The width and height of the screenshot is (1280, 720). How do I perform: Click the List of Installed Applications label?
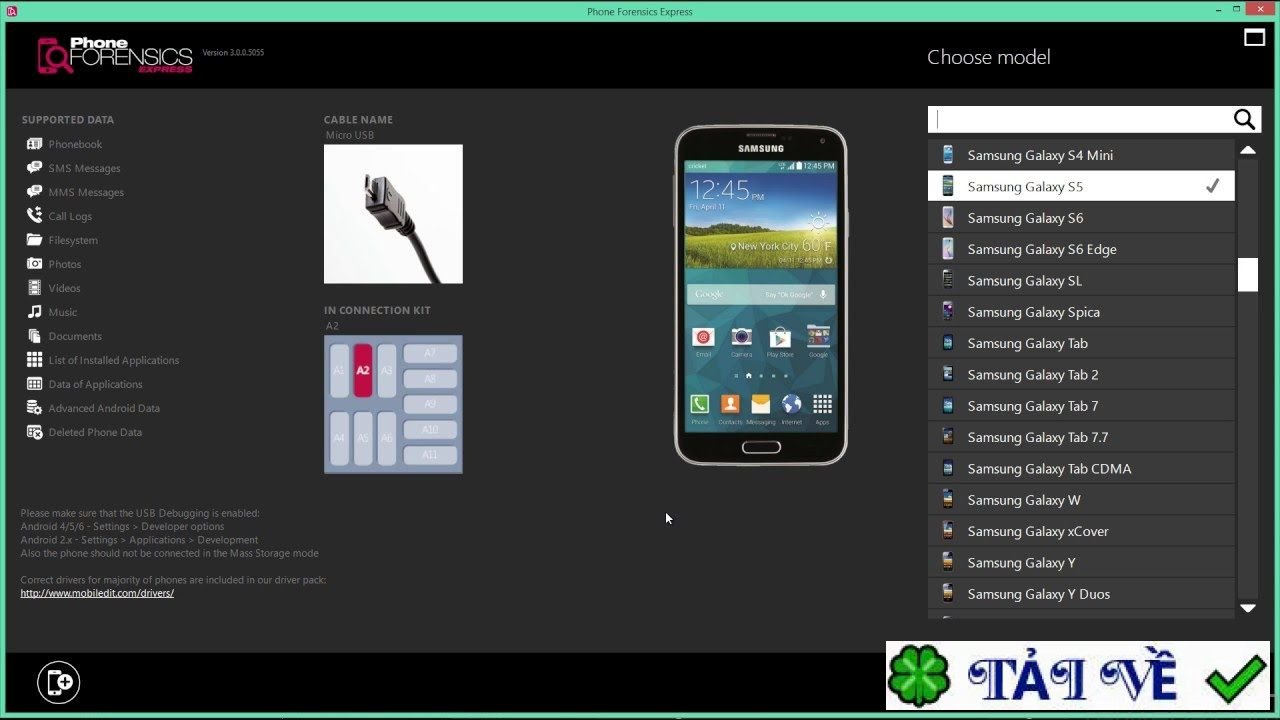click(114, 360)
